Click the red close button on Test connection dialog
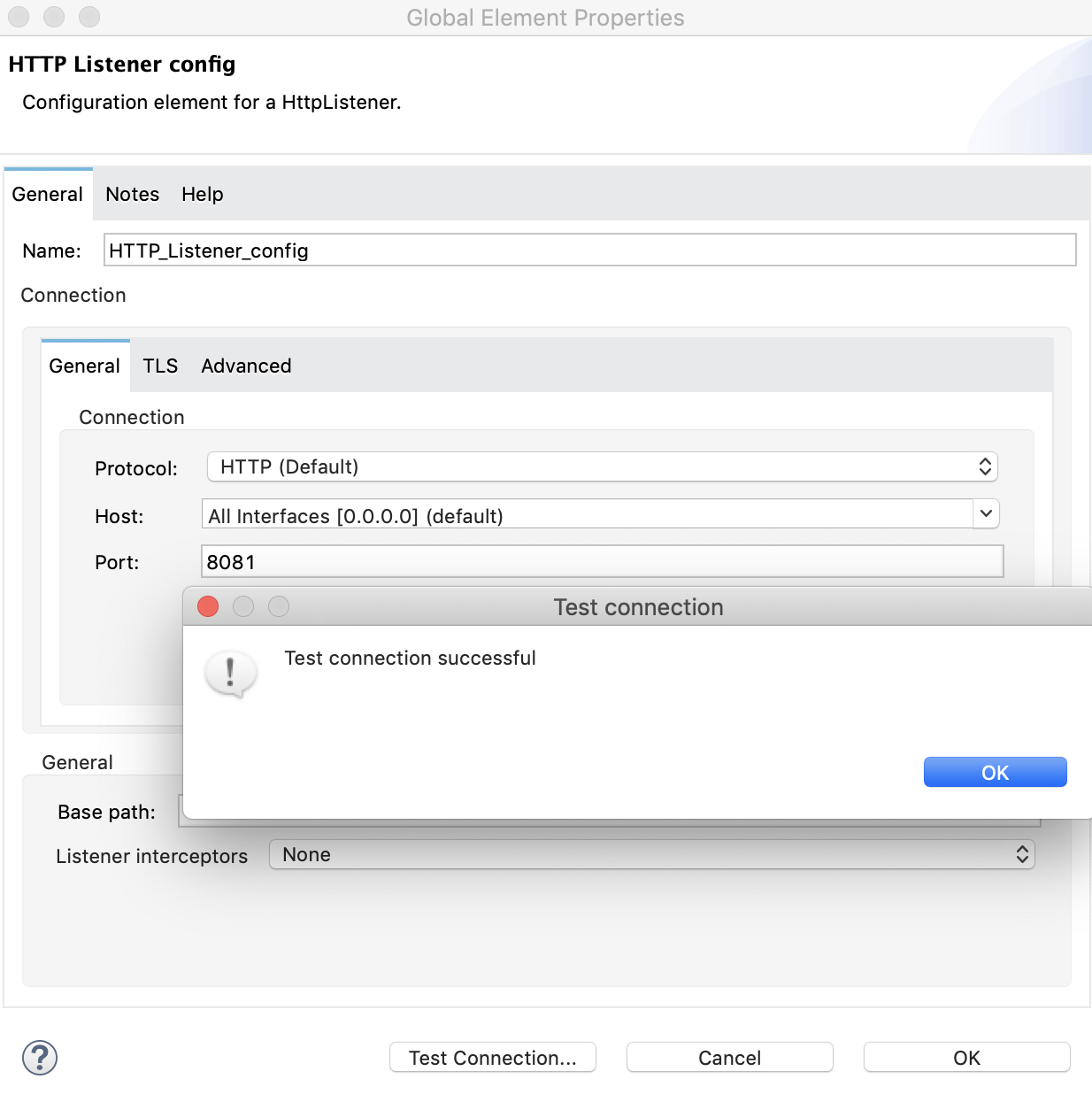The width and height of the screenshot is (1092, 1102). click(x=207, y=606)
